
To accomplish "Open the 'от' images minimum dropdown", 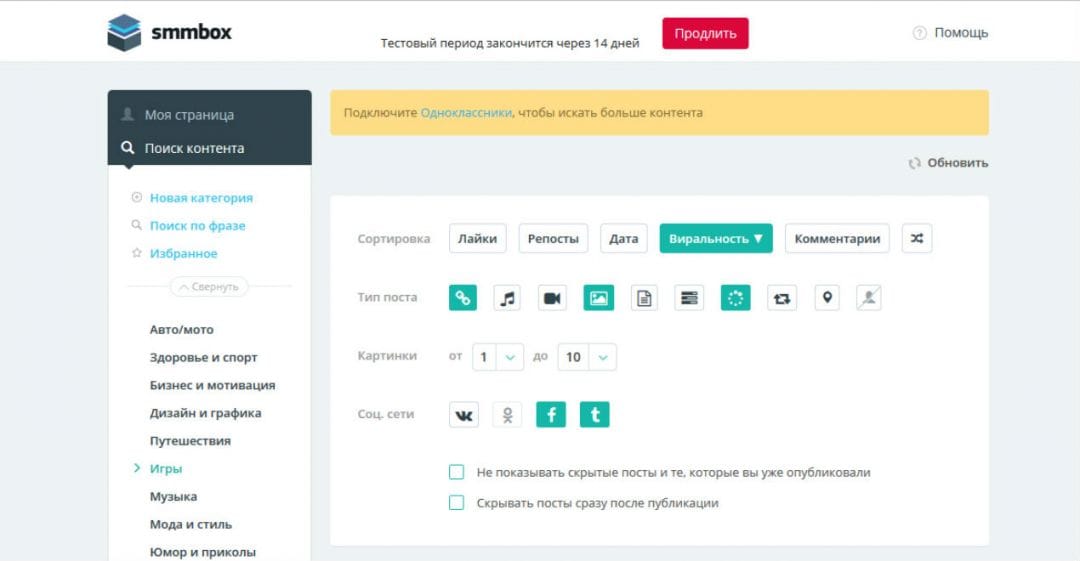I will pos(498,357).
